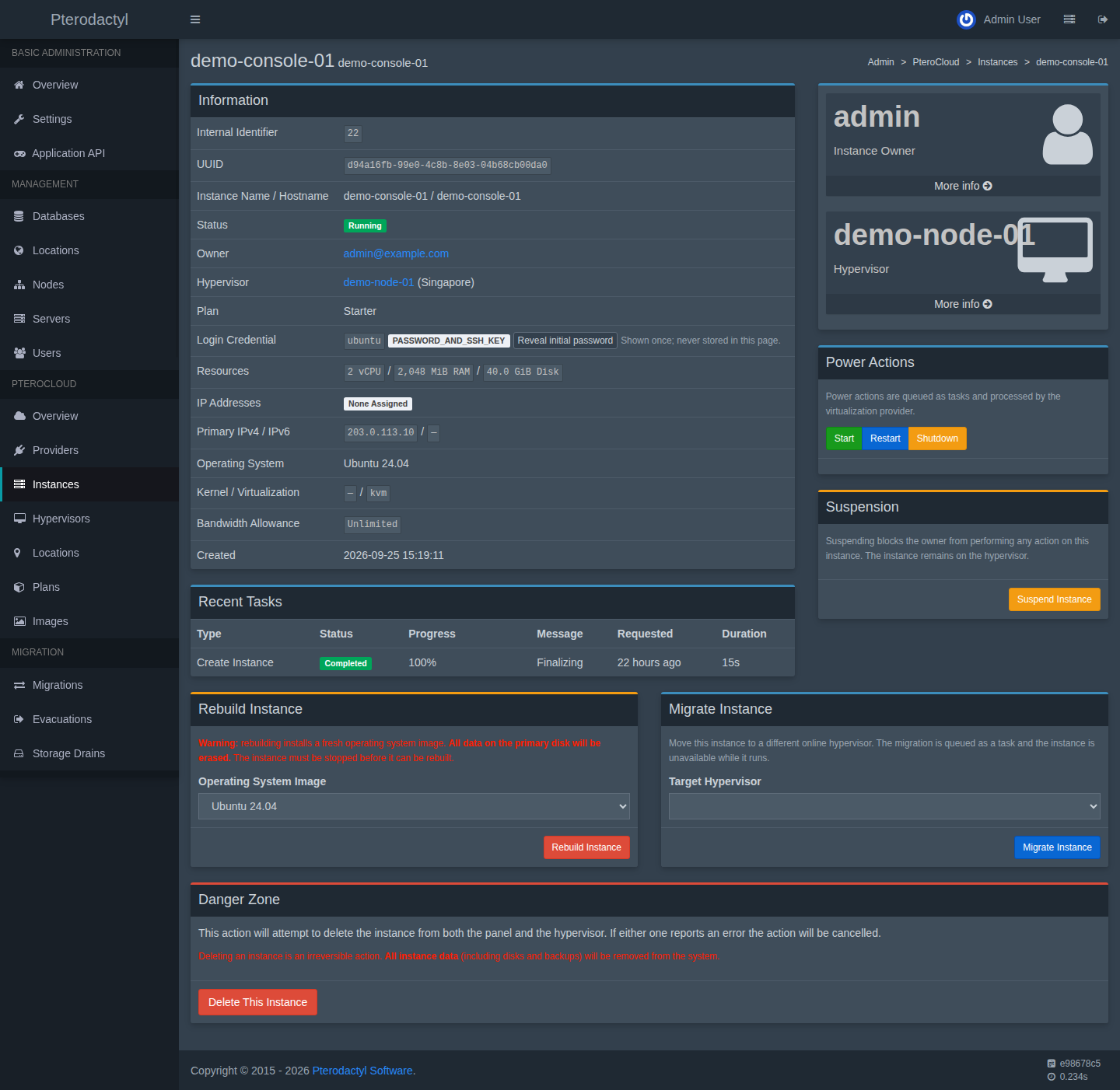Open the server list icon in header
Image resolution: width=1120 pixels, height=1090 pixels.
point(1069,19)
